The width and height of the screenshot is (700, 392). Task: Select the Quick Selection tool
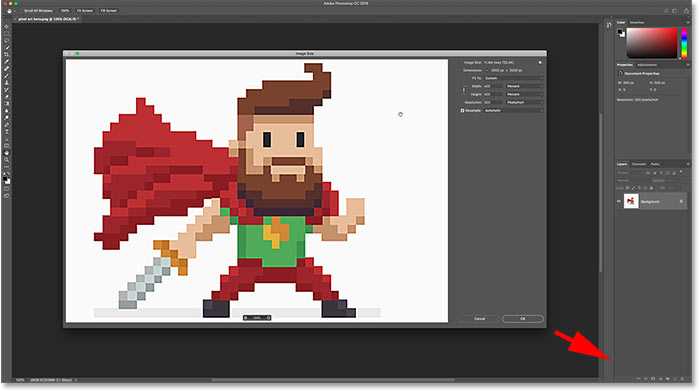[x=6, y=48]
